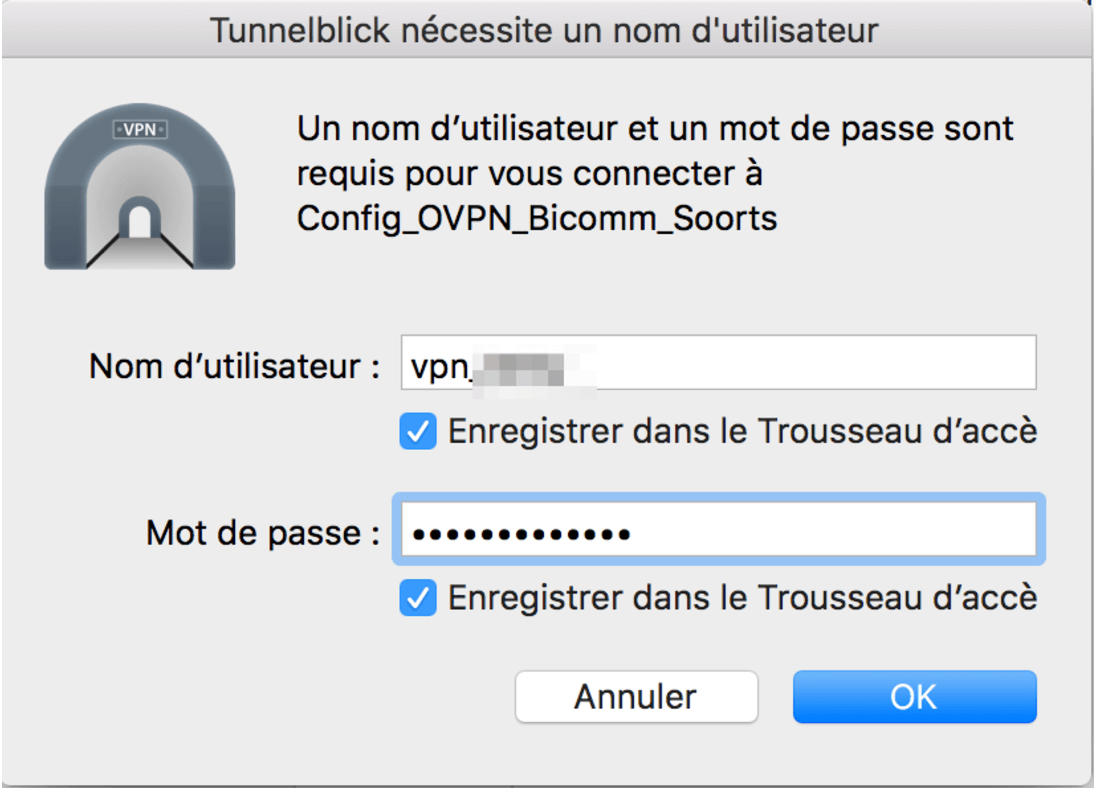
Task: Click the Tunnelblick tunnel icon
Action: coord(140,190)
